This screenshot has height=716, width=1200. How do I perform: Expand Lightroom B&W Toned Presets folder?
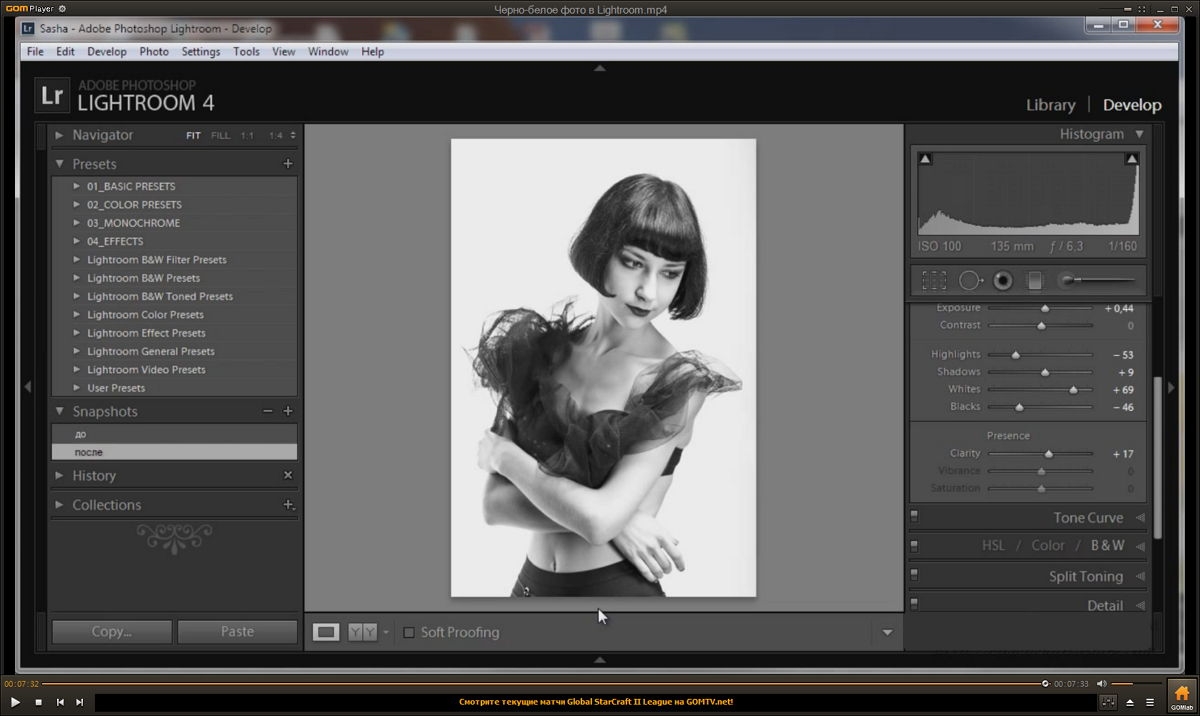point(77,296)
